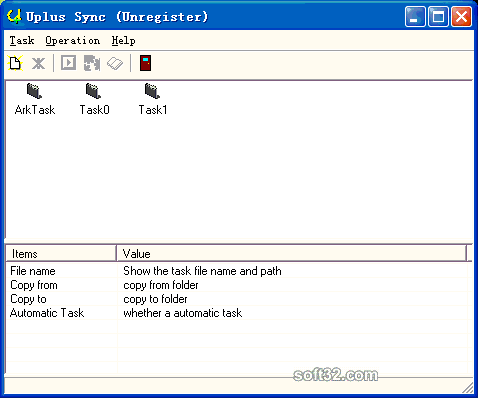Click the synchronize folders toolbar icon
The height and width of the screenshot is (398, 478).
pyautogui.click(x=92, y=63)
